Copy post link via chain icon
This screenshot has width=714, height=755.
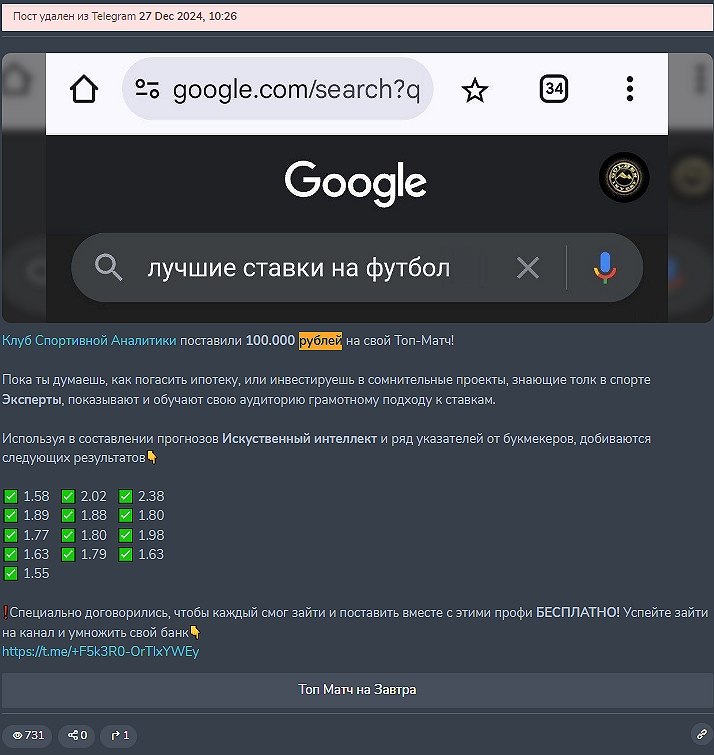click(x=701, y=734)
